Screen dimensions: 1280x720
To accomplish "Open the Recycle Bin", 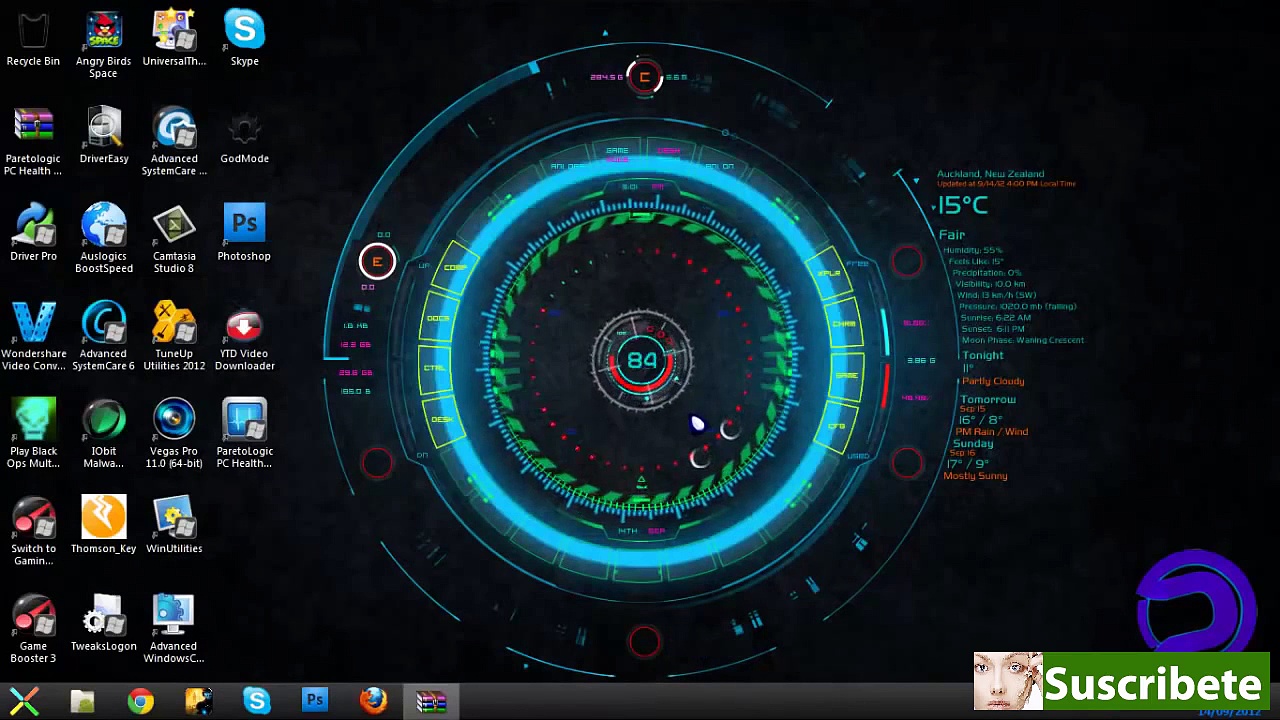I will click(33, 32).
